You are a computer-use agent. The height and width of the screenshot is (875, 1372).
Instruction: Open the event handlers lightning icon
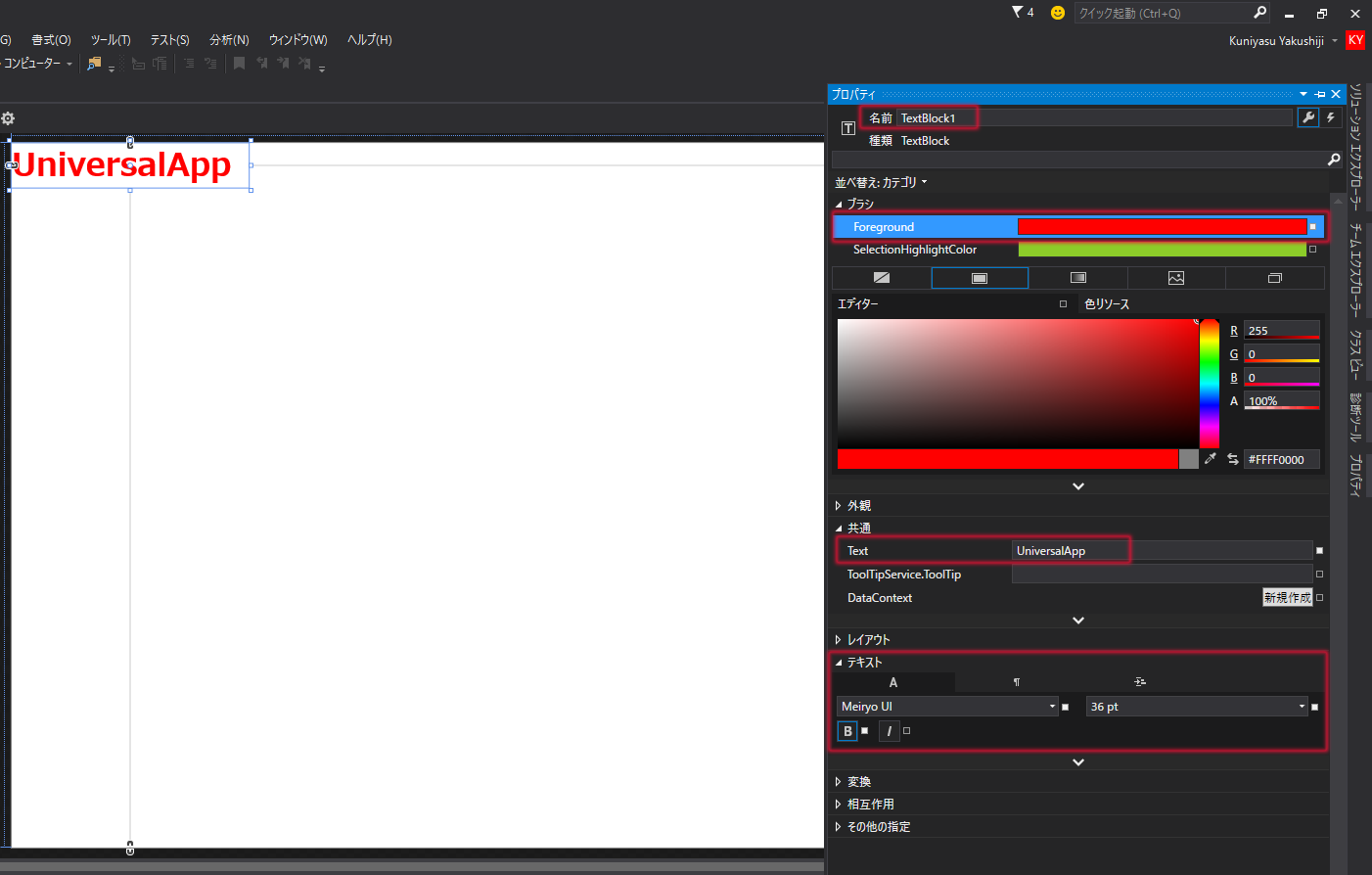1331,117
